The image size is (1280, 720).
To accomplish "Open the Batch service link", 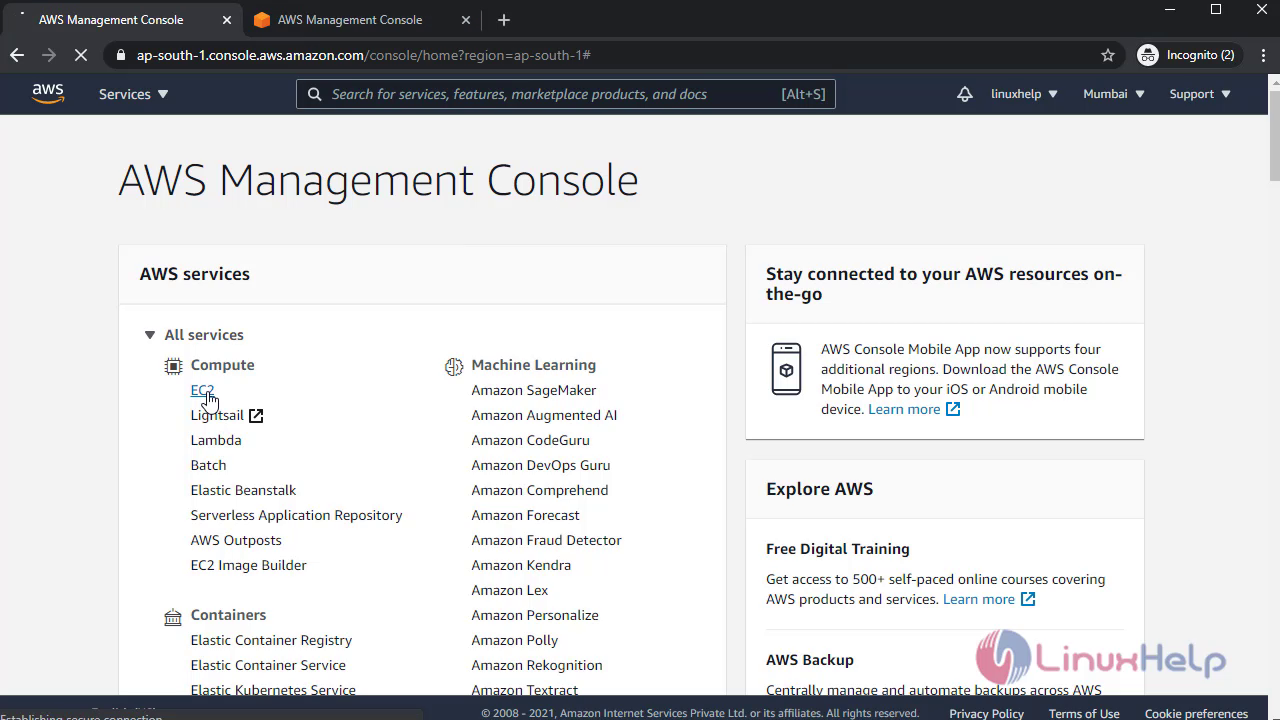I will pyautogui.click(x=208, y=465).
